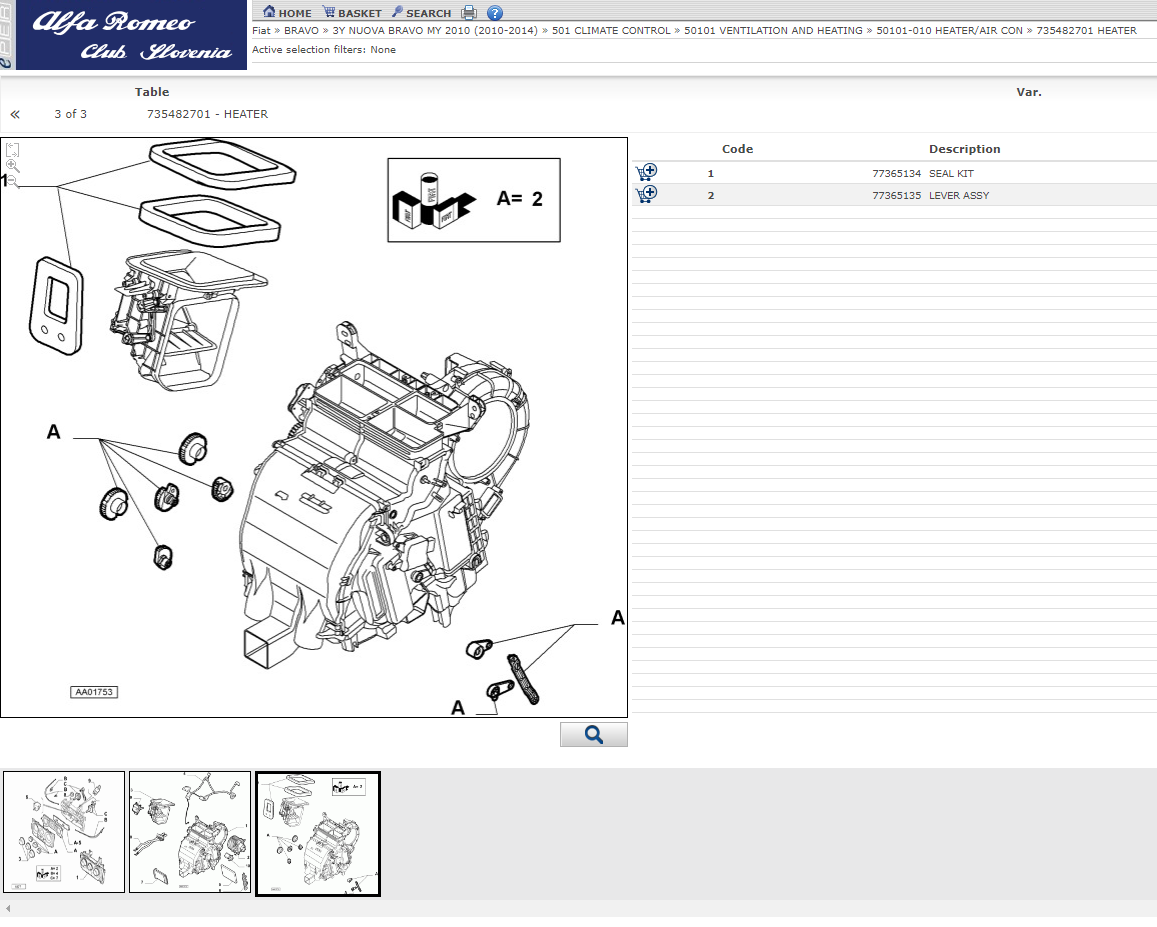Viewport: 1157px width, 927px height.
Task: Click the BASKET menu label
Action: [360, 13]
